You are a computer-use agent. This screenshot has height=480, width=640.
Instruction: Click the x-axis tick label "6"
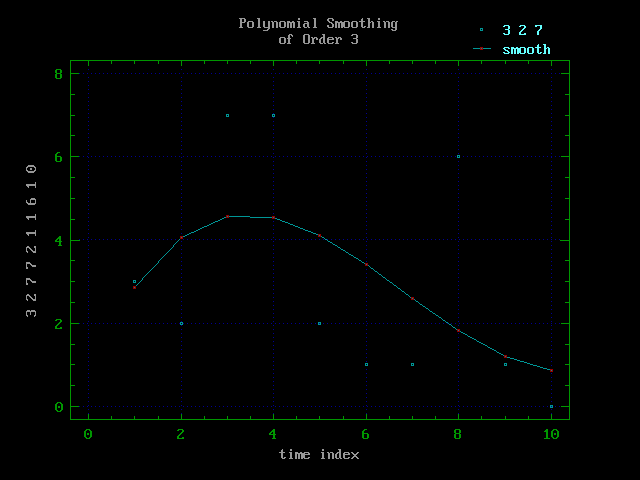(x=366, y=433)
